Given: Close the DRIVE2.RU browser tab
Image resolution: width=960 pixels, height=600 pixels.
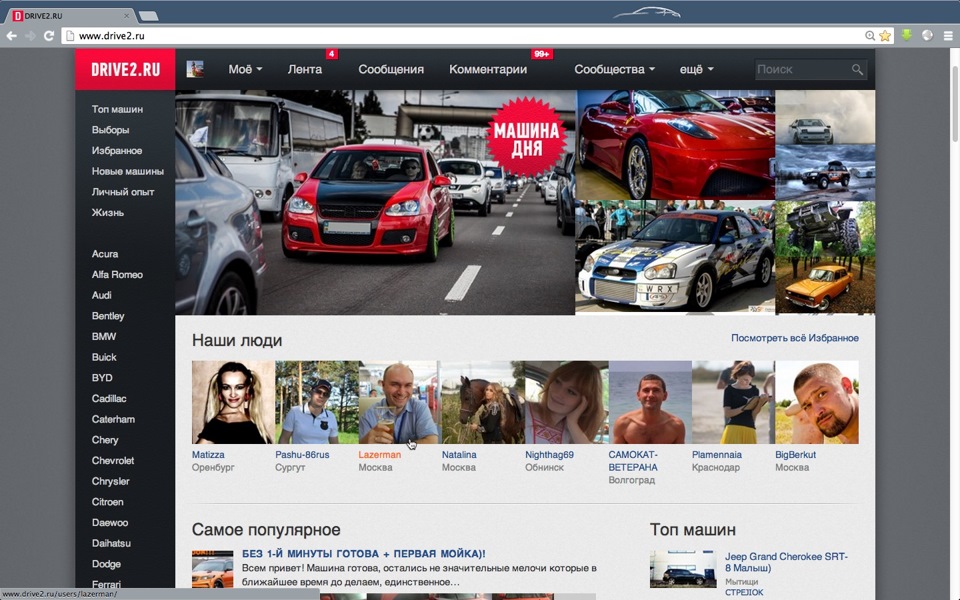Looking at the screenshot, I should (127, 15).
